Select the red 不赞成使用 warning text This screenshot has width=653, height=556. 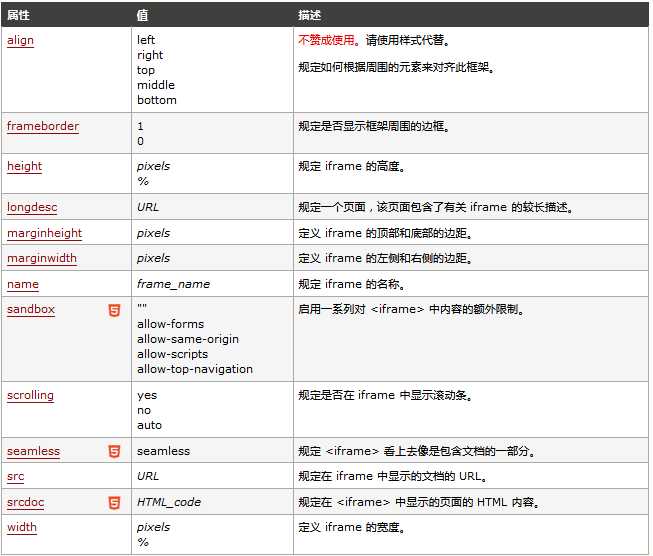pos(326,40)
